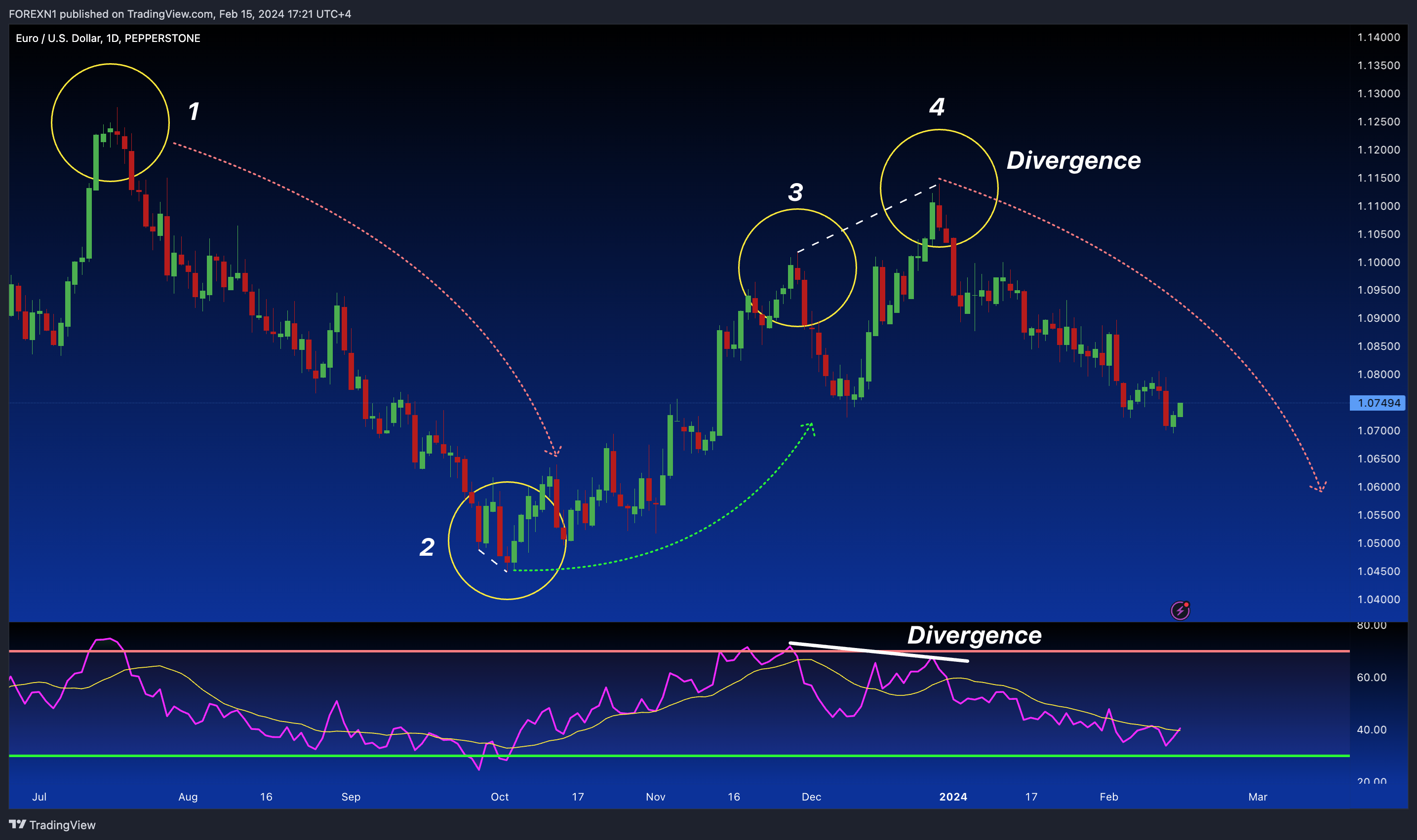Image resolution: width=1417 pixels, height=840 pixels.
Task: Click the Dec label on the time axis
Action: pyautogui.click(x=811, y=797)
